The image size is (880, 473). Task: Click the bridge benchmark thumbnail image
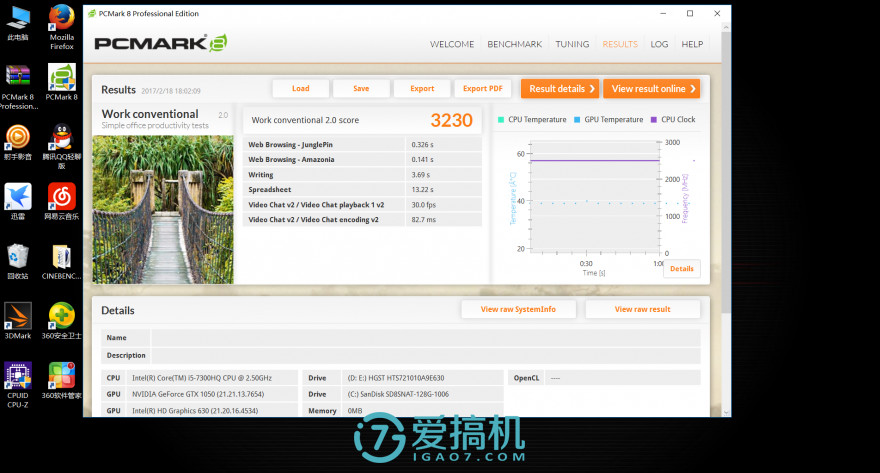(x=163, y=210)
